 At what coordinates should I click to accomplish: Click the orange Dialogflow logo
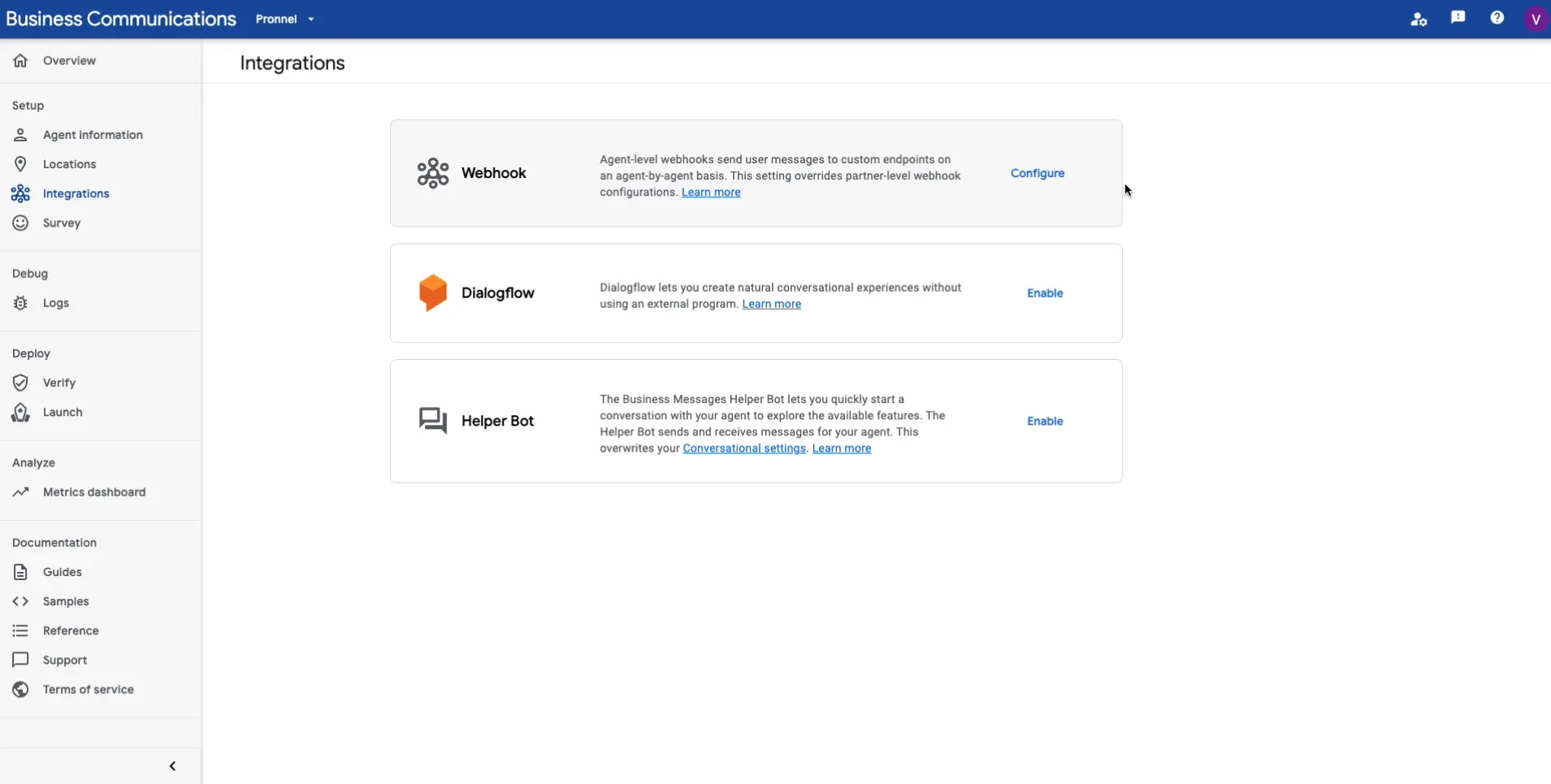coord(432,292)
